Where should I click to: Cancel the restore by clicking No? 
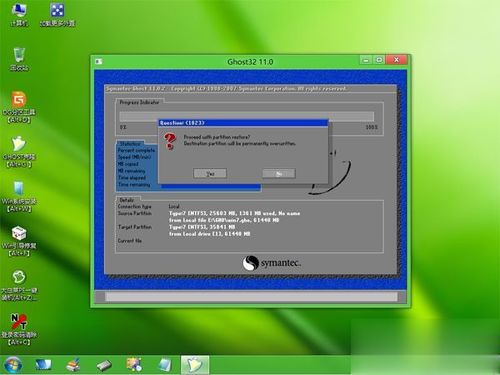point(279,173)
